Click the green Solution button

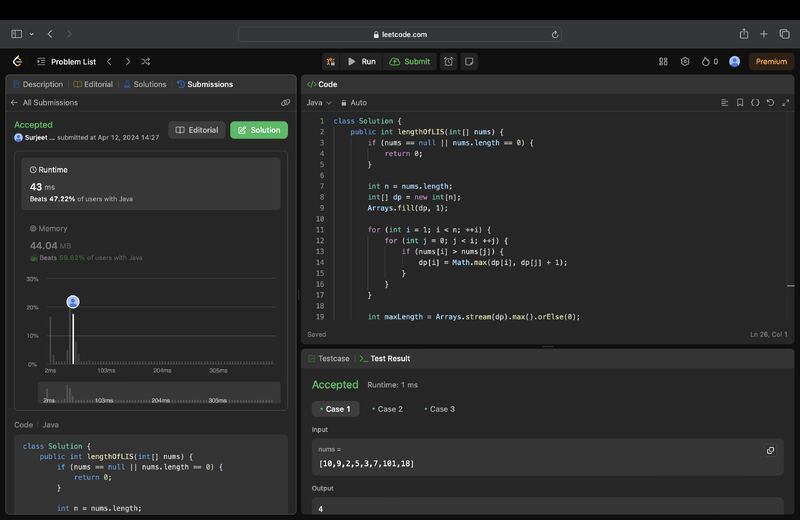pyautogui.click(x=259, y=130)
